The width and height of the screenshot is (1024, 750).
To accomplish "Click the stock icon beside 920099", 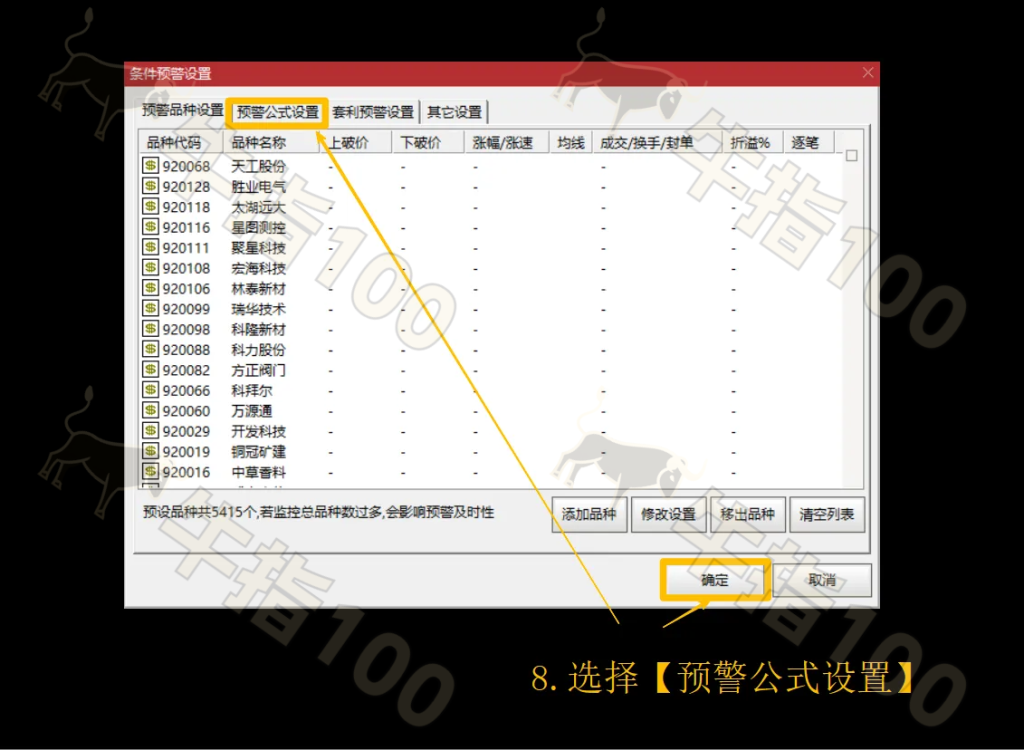I will point(150,308).
